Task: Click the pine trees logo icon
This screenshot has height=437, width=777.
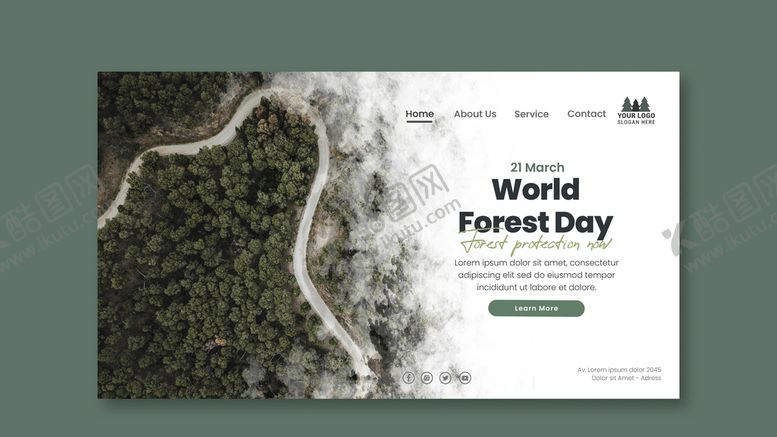Action: tap(636, 104)
